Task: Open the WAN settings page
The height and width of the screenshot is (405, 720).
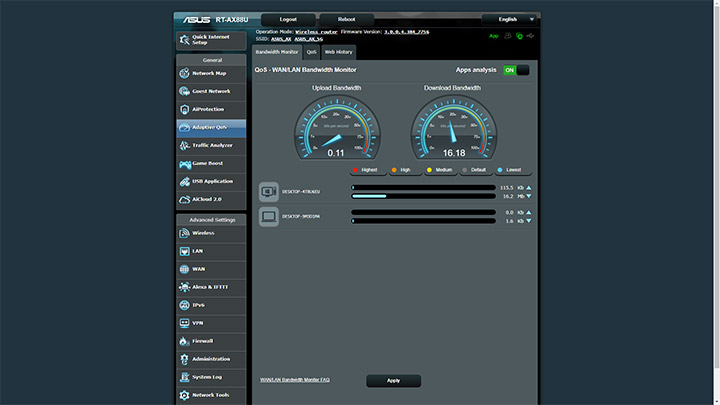Action: click(x=211, y=269)
